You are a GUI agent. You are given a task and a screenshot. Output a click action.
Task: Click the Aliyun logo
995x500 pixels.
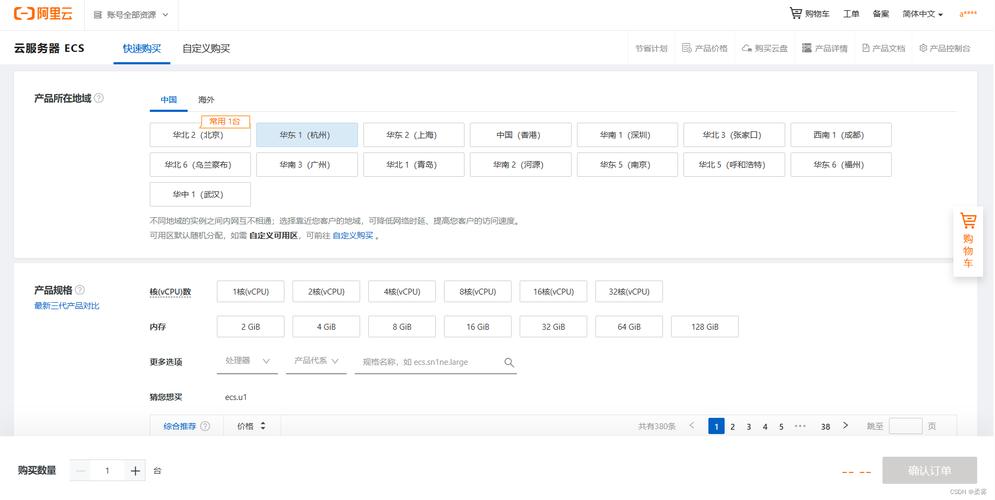point(43,13)
